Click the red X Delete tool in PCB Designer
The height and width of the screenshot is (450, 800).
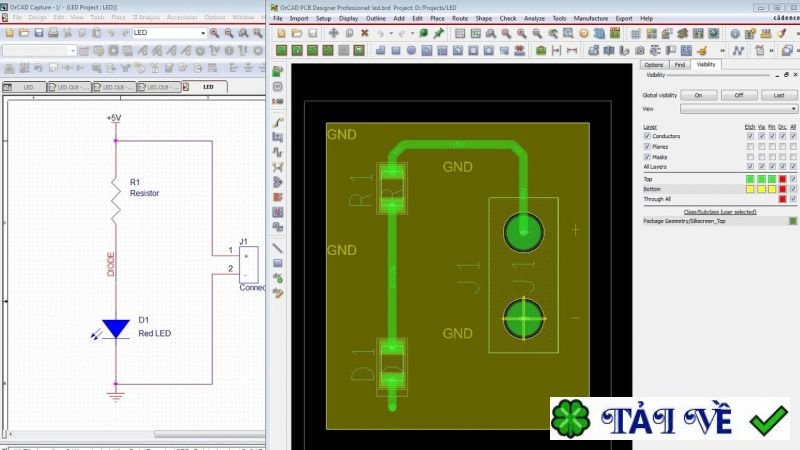coord(365,34)
